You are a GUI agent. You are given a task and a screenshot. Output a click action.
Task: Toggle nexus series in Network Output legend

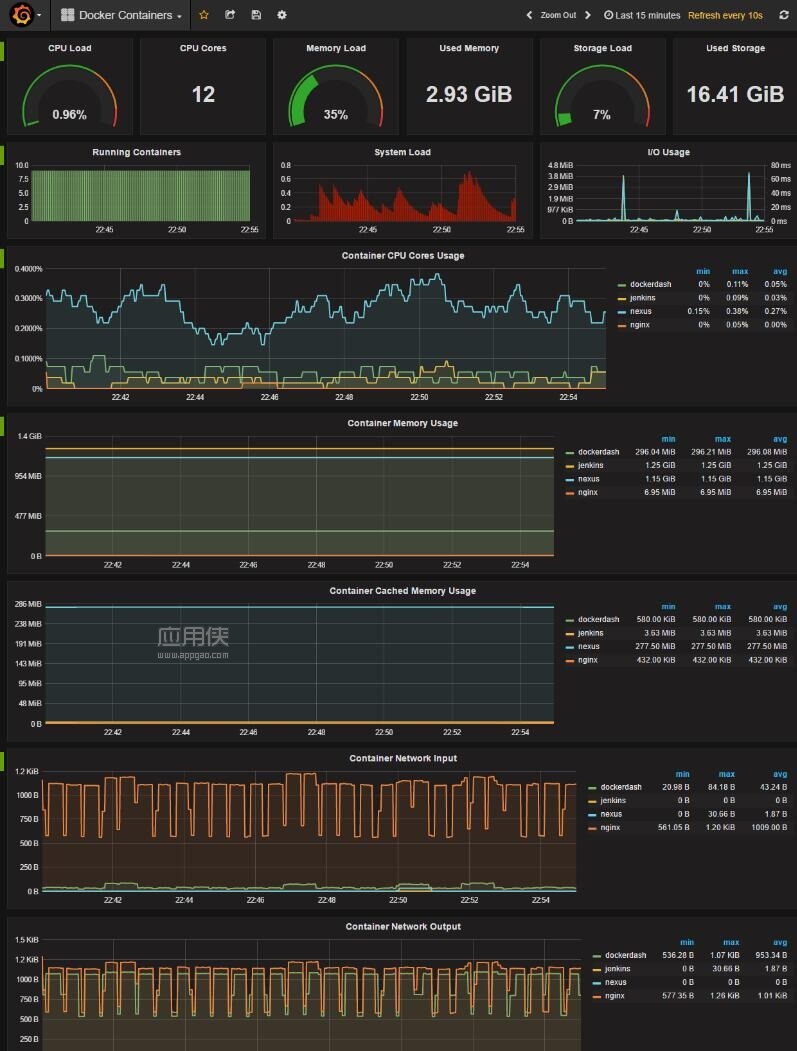click(615, 982)
